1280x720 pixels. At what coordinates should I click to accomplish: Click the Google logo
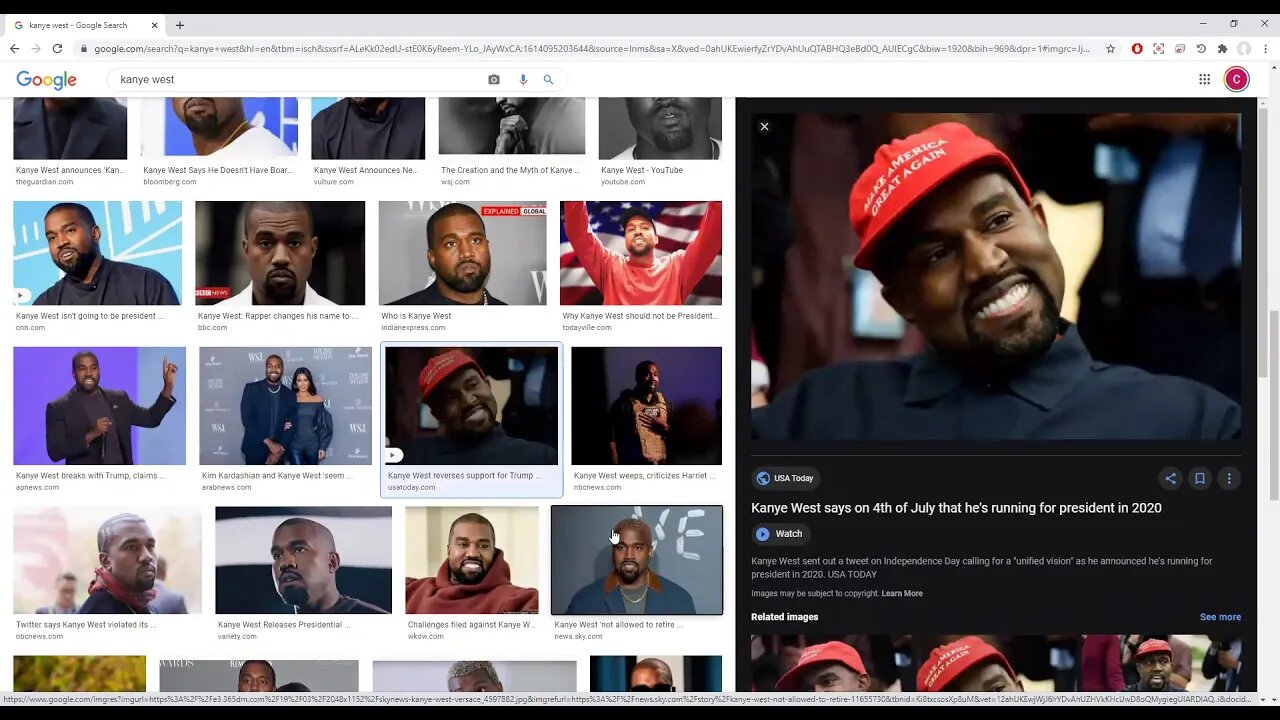(x=46, y=80)
